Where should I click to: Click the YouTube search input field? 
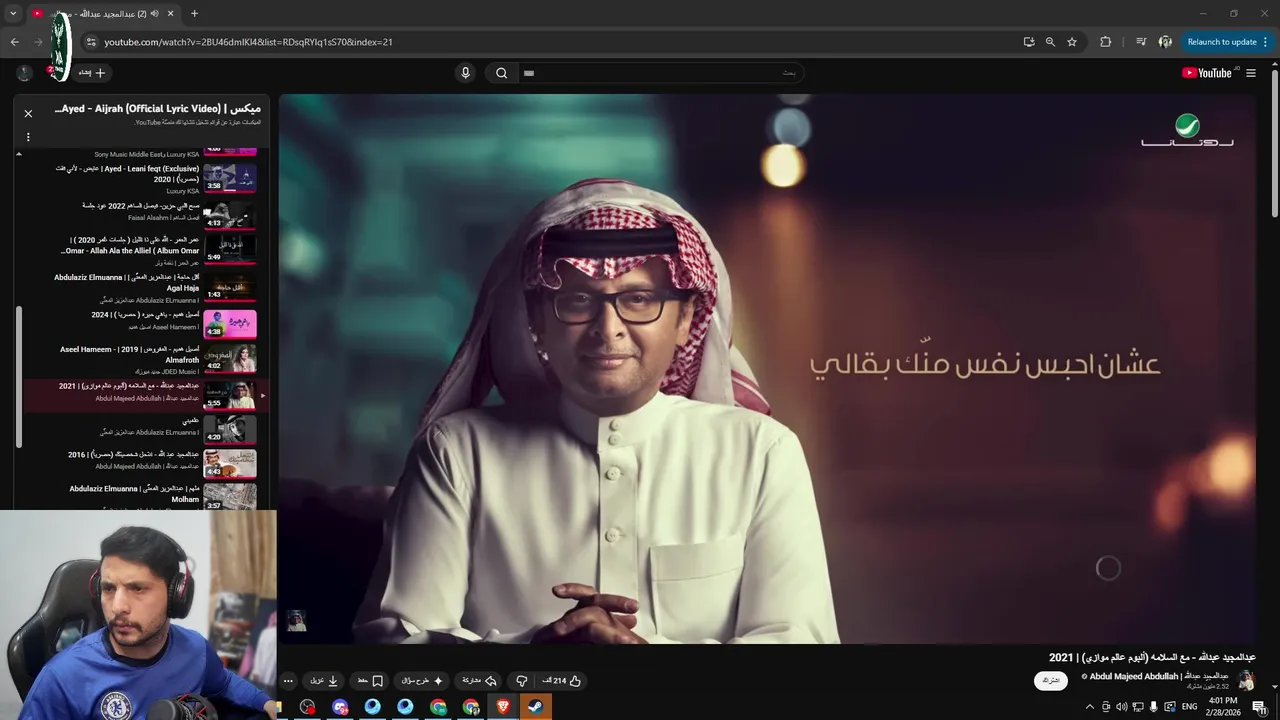pyautogui.click(x=661, y=73)
